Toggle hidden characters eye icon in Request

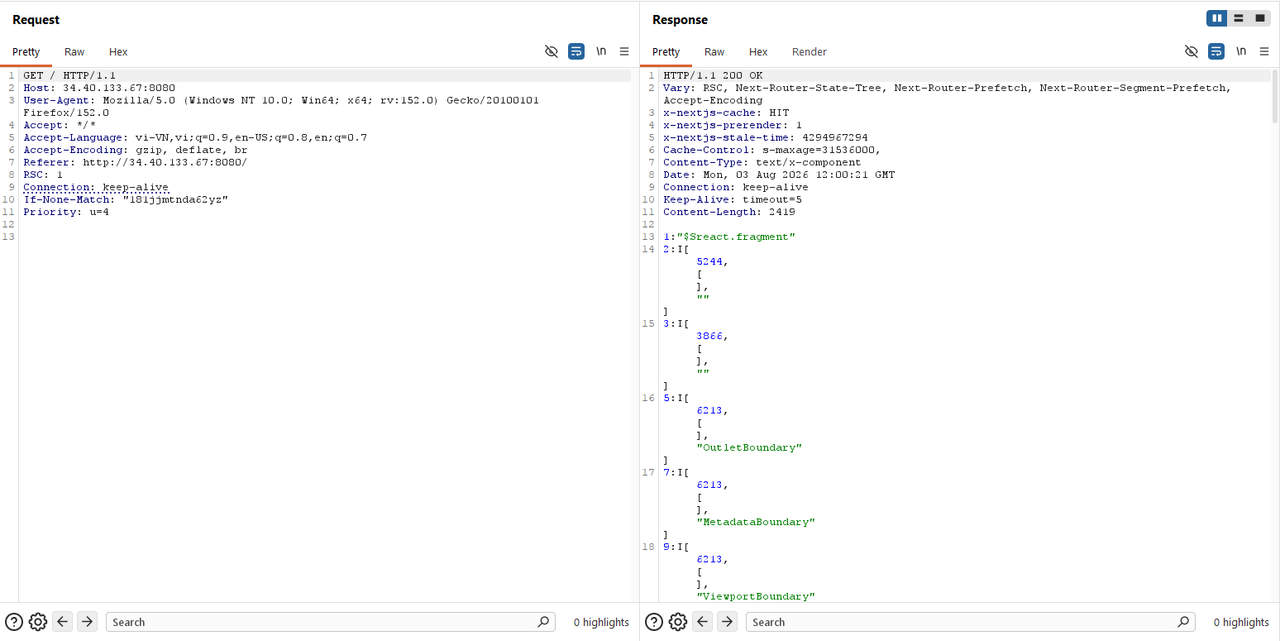(x=551, y=51)
